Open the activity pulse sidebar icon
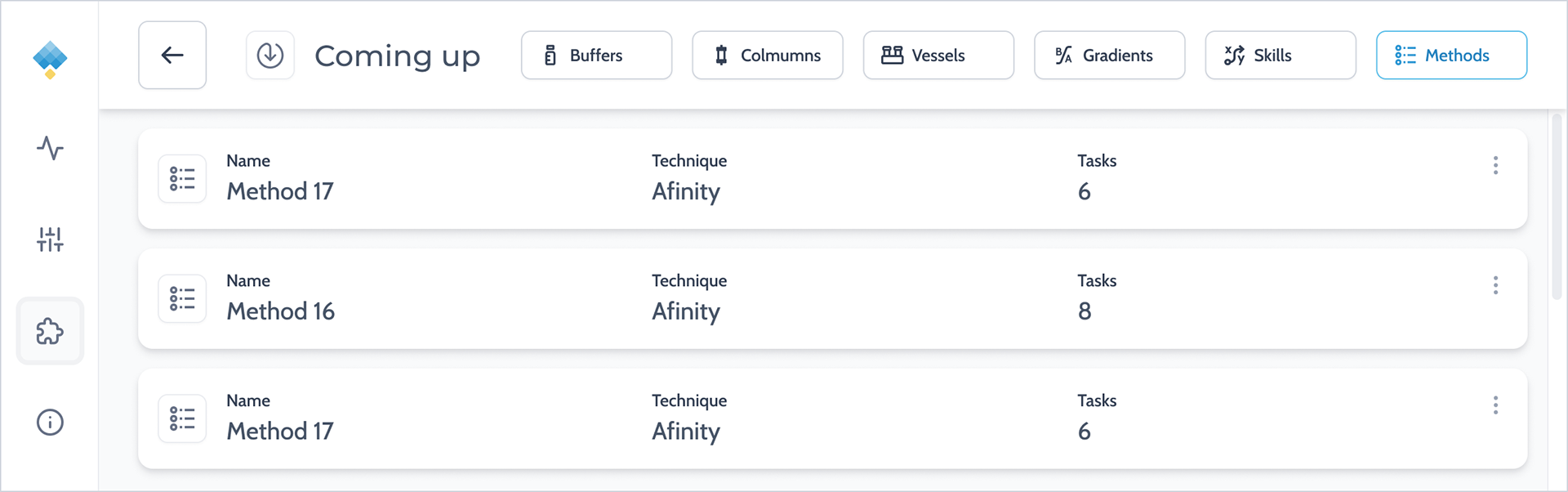The image size is (1568, 492). [50, 148]
